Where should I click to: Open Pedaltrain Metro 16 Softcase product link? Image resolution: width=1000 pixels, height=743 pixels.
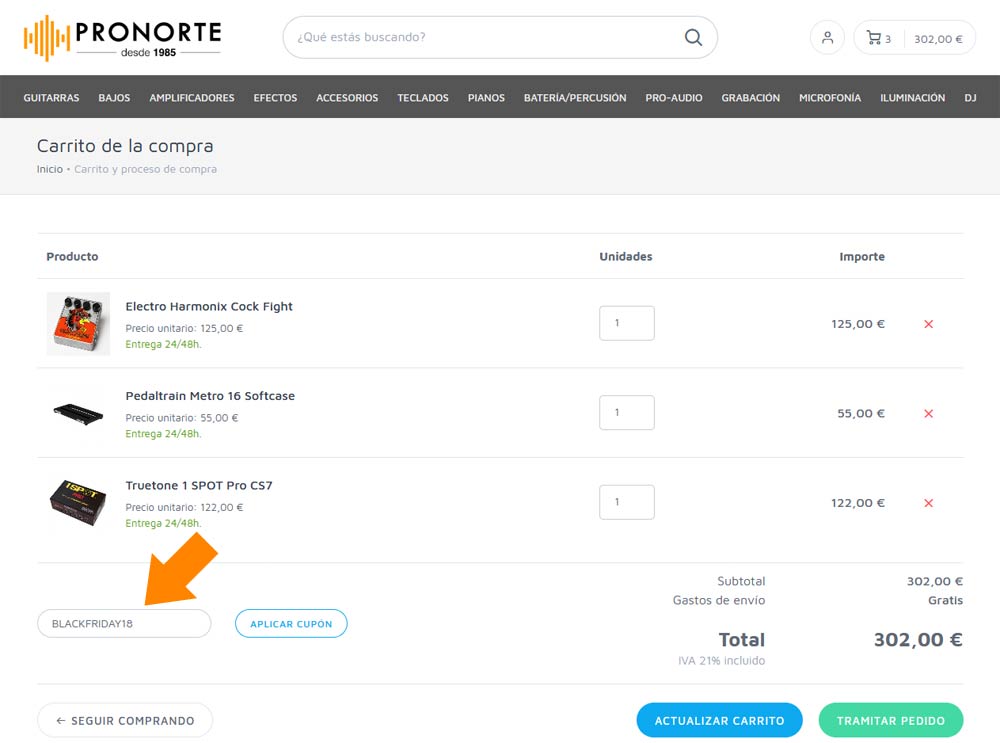[210, 396]
